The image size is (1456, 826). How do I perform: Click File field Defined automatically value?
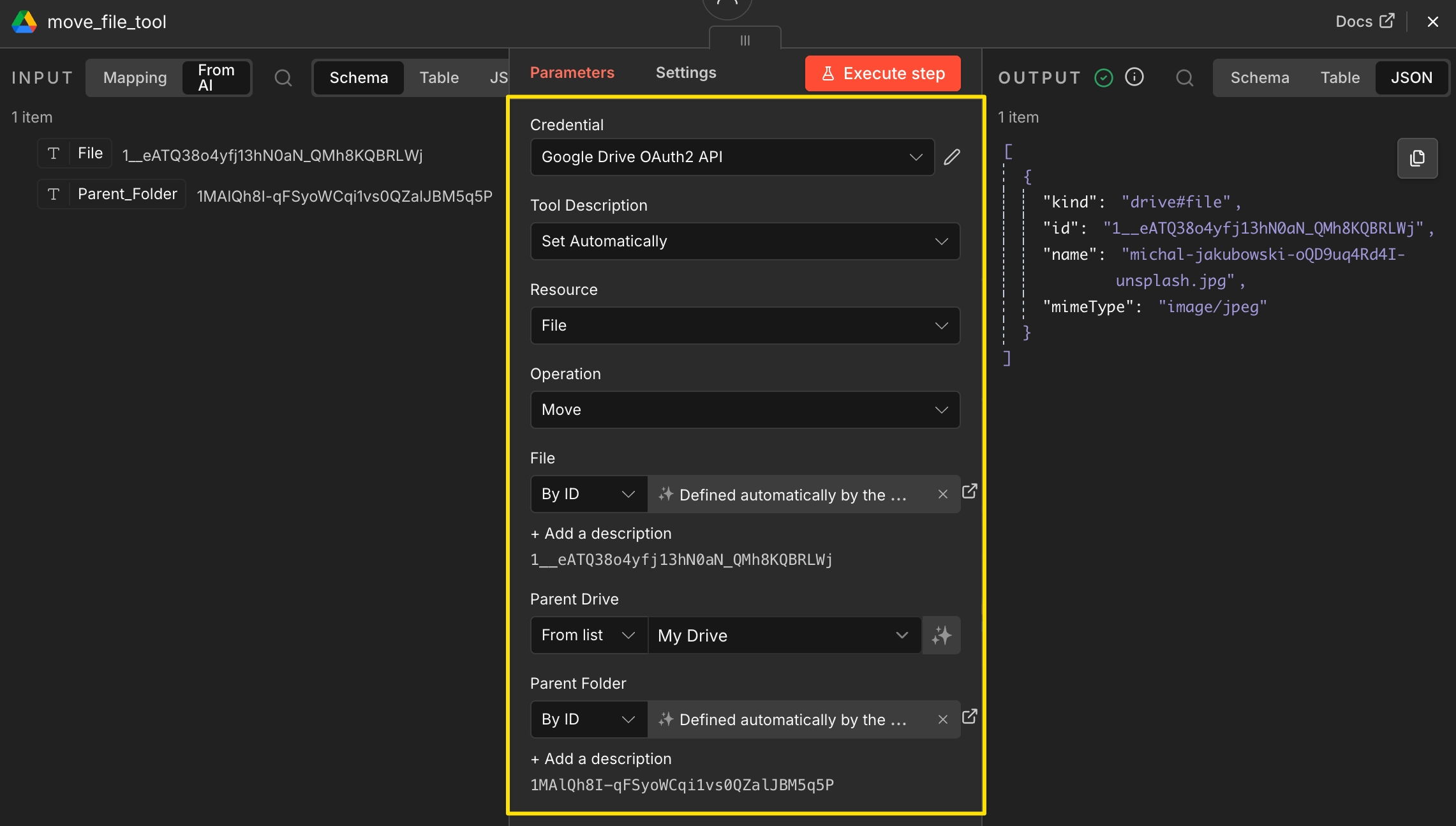point(792,494)
